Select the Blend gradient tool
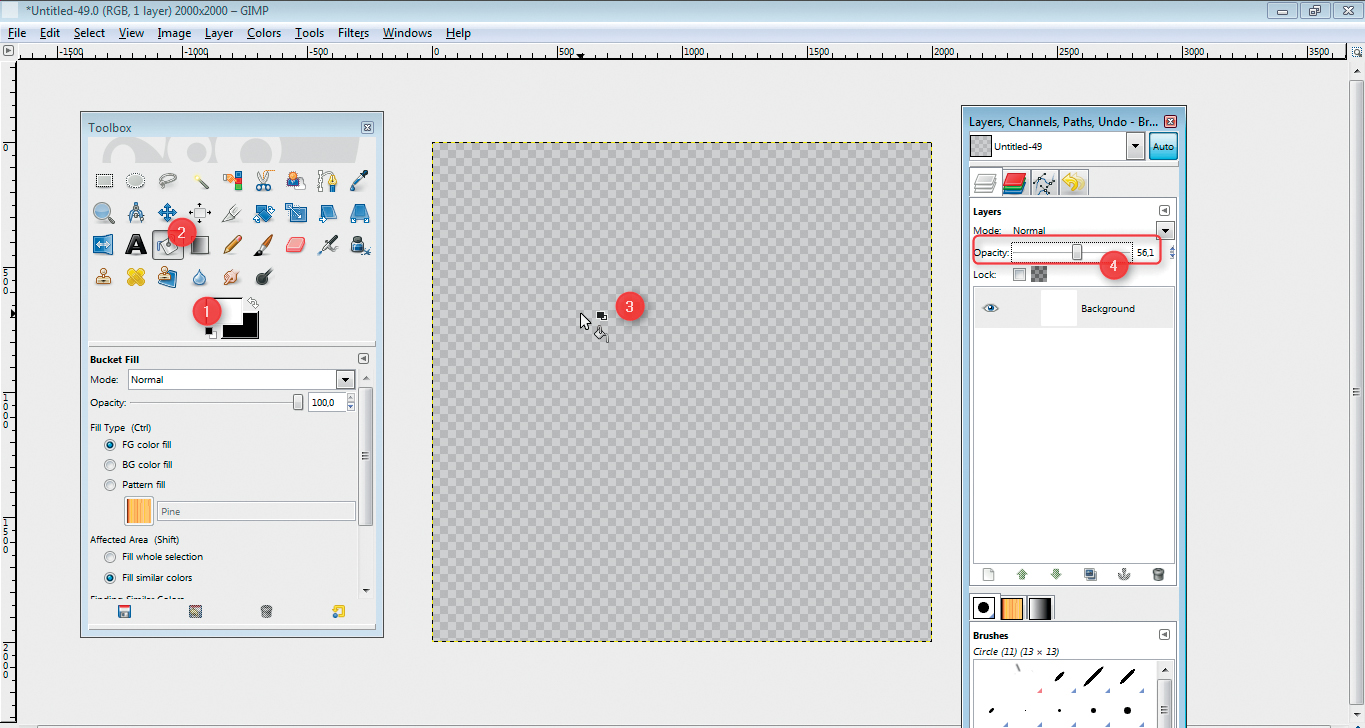The image size is (1365, 728). click(x=200, y=245)
